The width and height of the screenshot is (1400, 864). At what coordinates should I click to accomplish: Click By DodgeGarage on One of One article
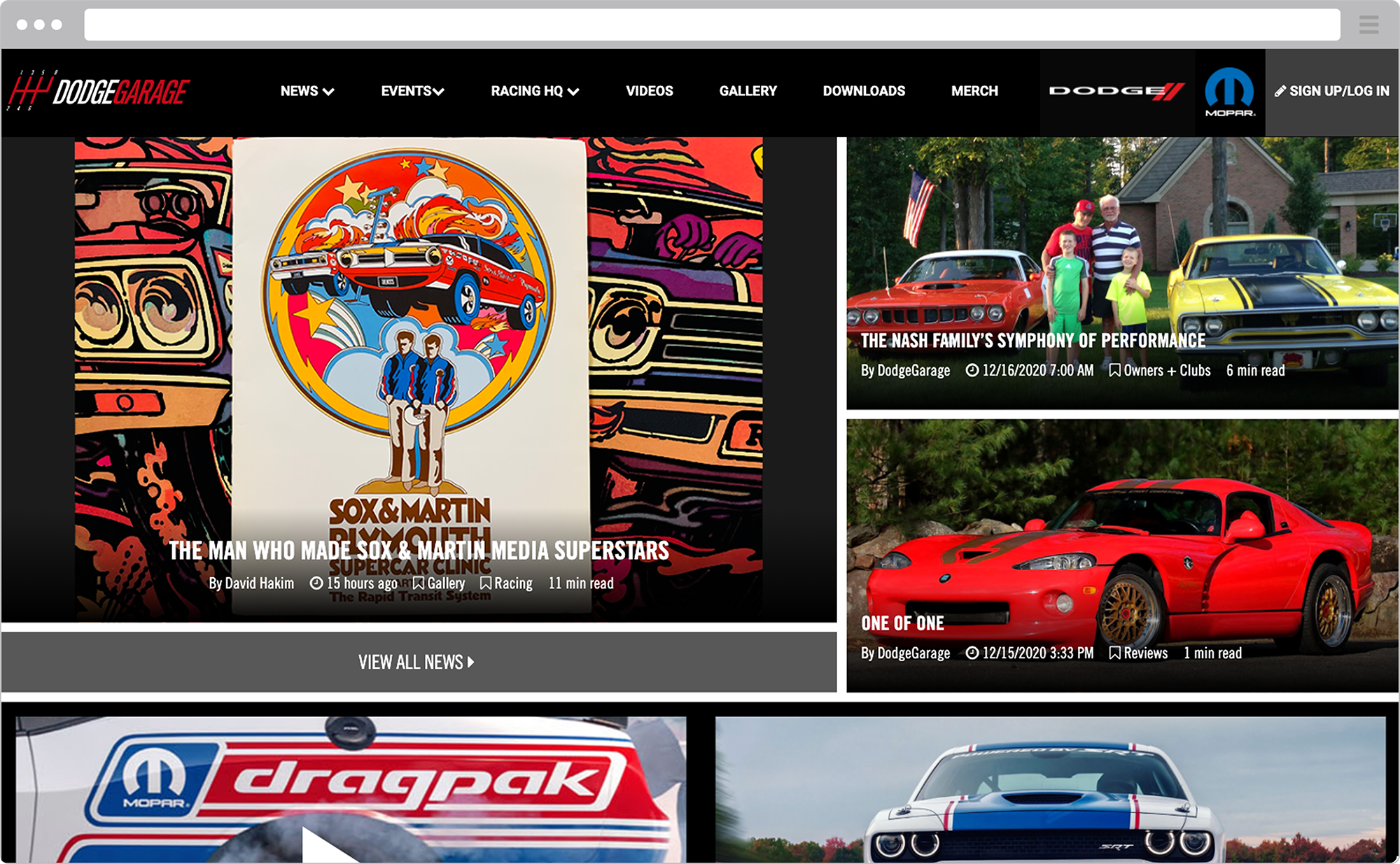[x=905, y=653]
